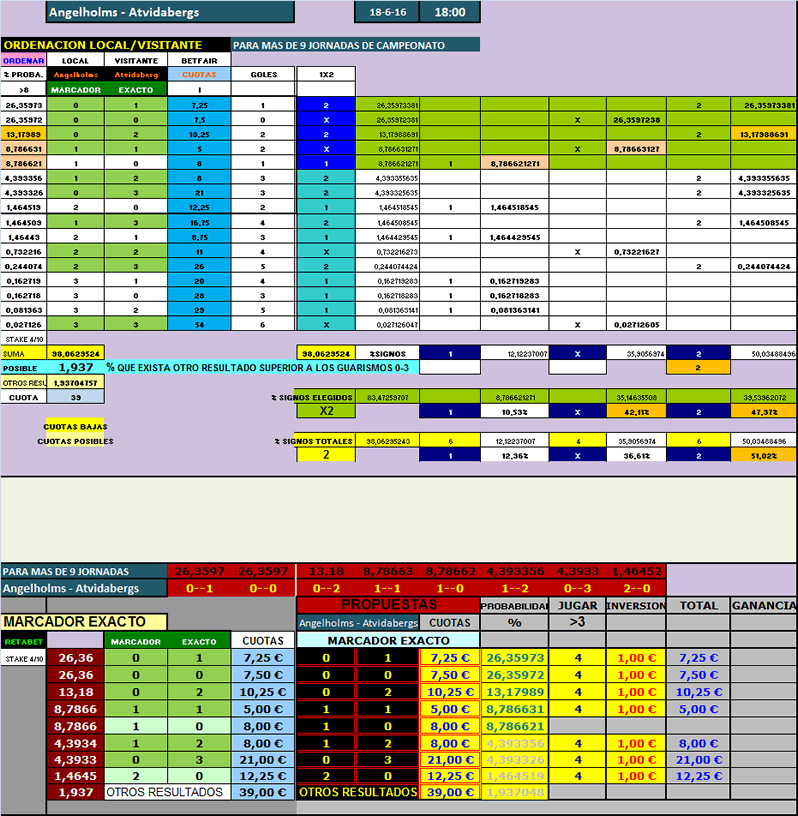Select the orange 51,02% cell
The width and height of the screenshot is (798, 816).
(x=764, y=455)
